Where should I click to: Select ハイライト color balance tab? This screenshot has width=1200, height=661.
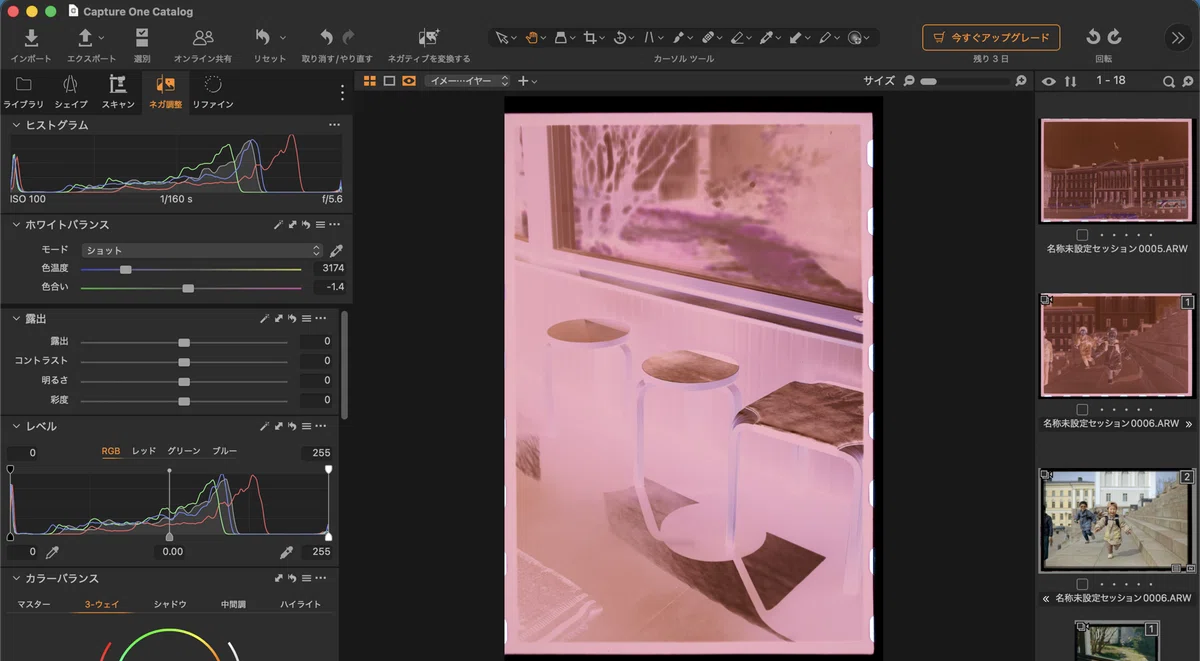pos(300,605)
